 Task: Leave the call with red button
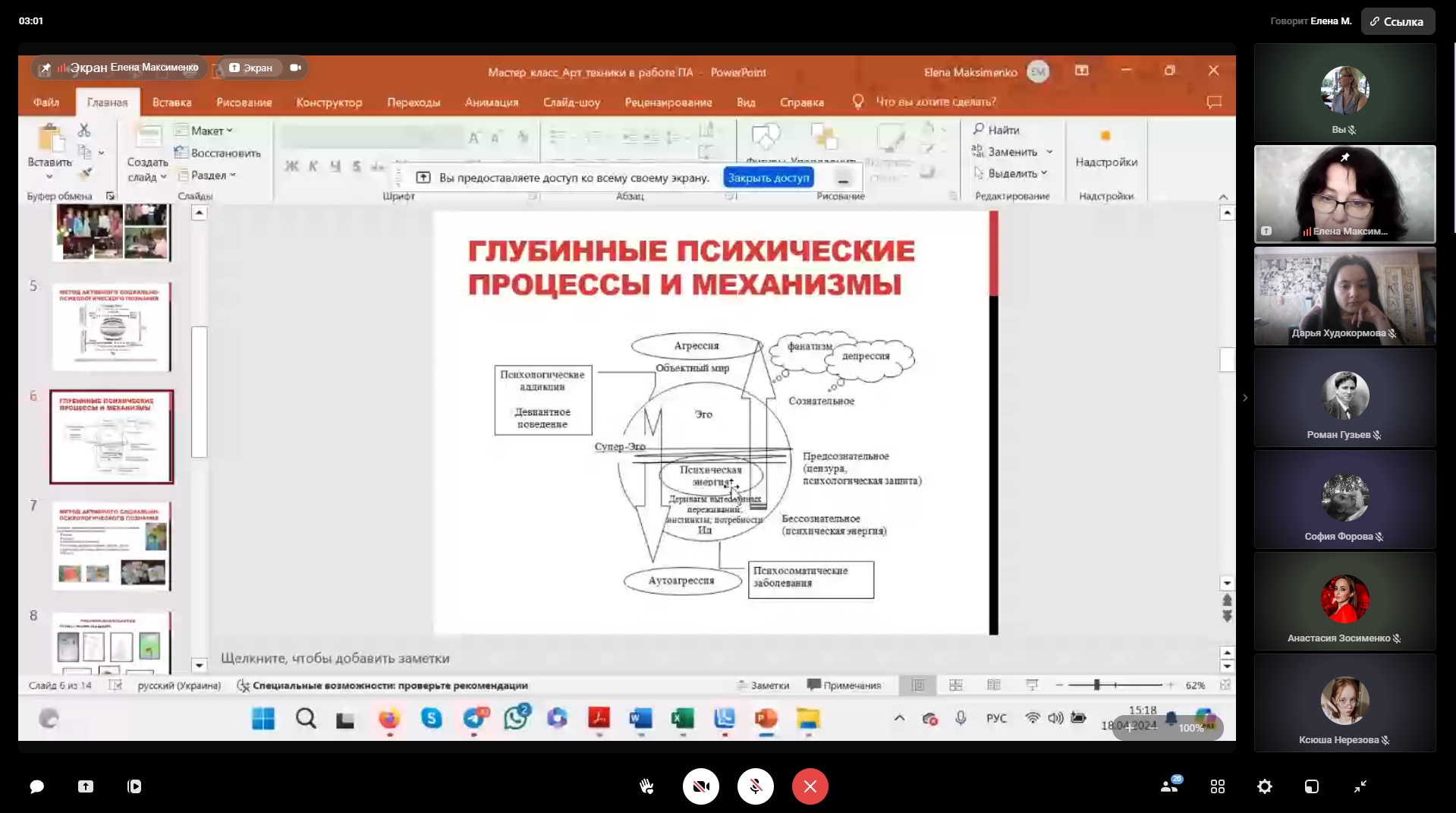(x=810, y=786)
